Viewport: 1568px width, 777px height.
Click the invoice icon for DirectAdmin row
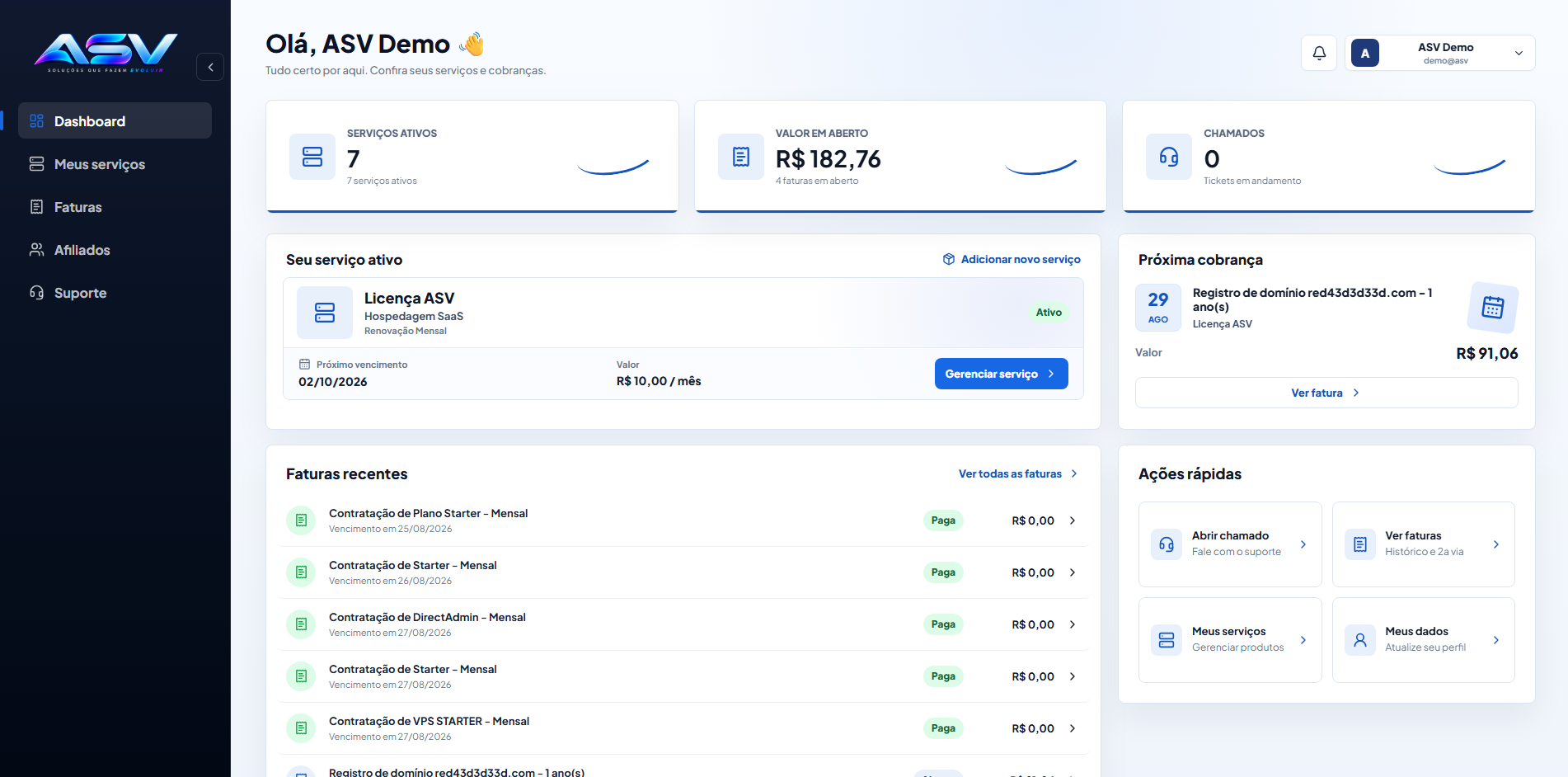301,624
